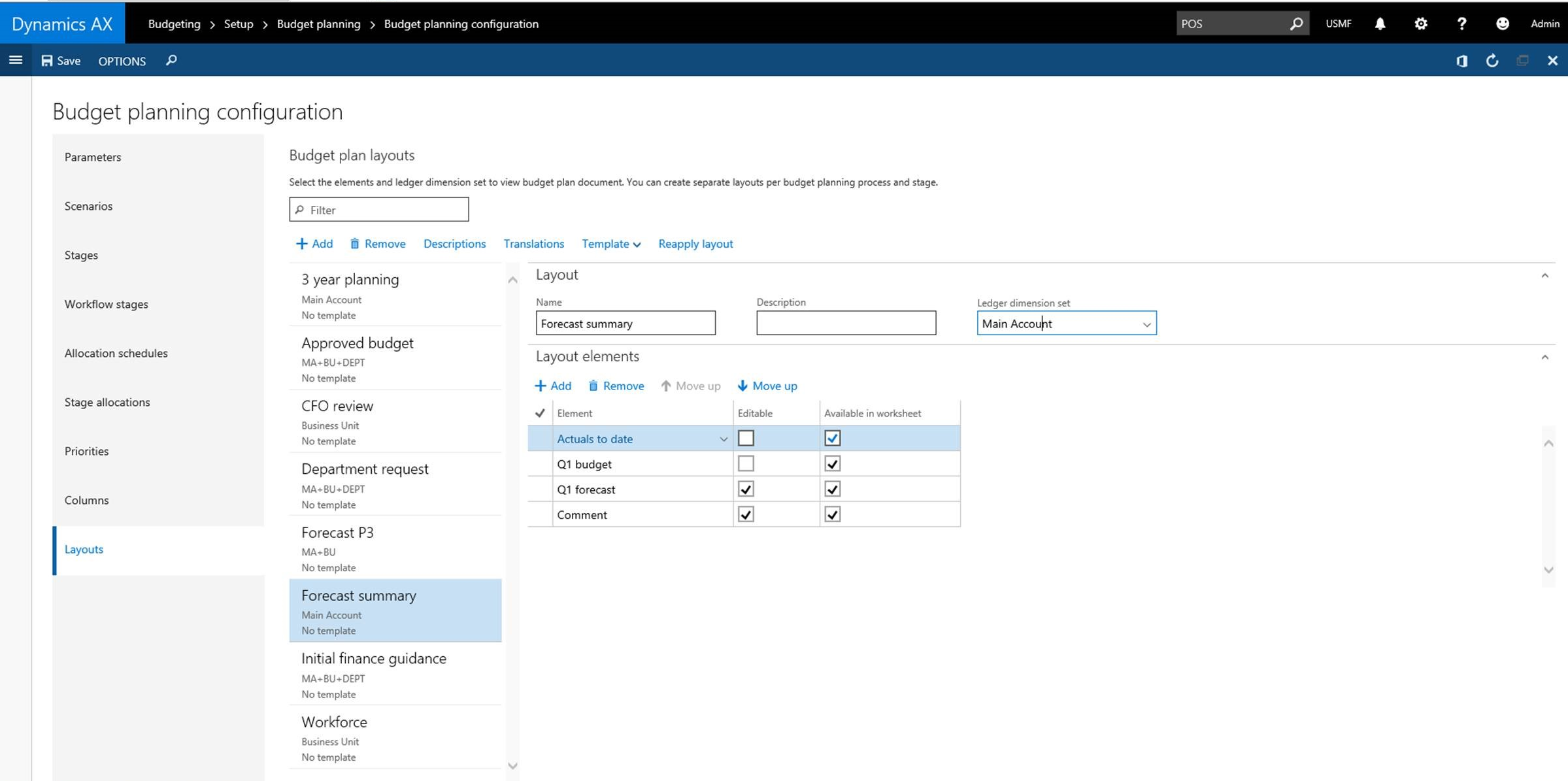1568x781 pixels.
Task: Open form in new window
Action: [1522, 61]
